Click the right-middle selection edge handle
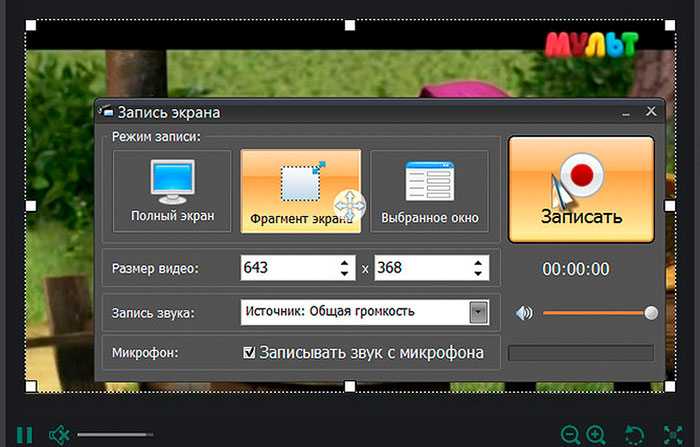 (670, 206)
